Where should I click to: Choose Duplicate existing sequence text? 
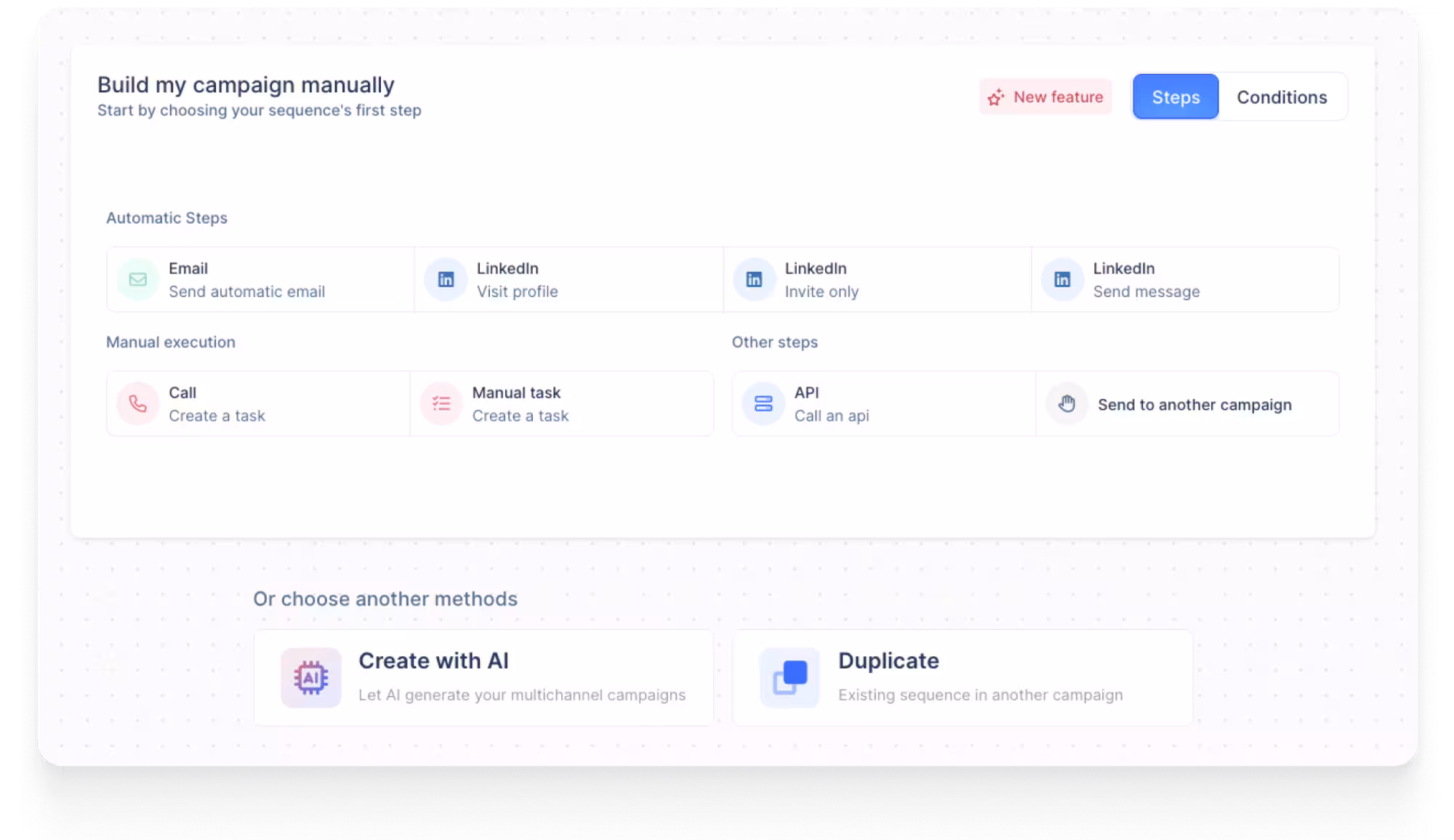pyautogui.click(x=980, y=695)
